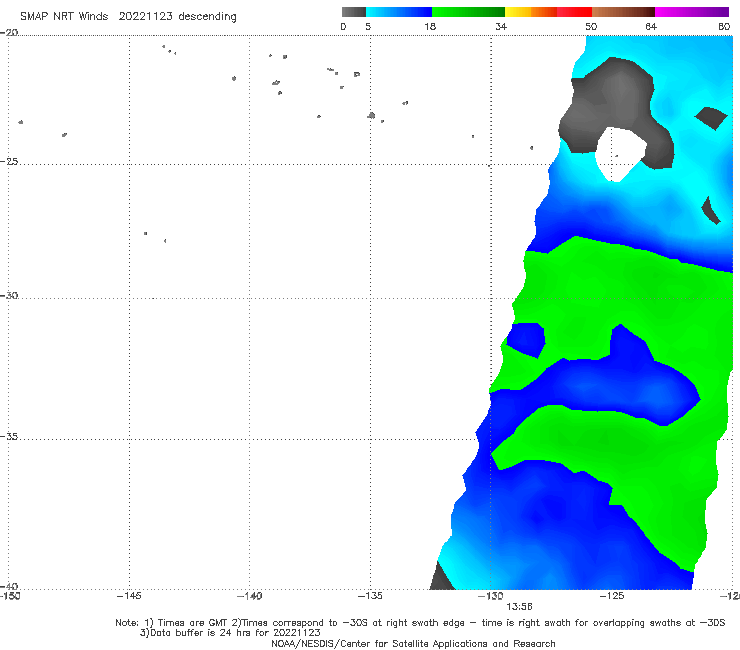The height and width of the screenshot is (650, 740).
Task: Click the 'Data buffer is 24 hrs' note line
Action: (x=230, y=633)
